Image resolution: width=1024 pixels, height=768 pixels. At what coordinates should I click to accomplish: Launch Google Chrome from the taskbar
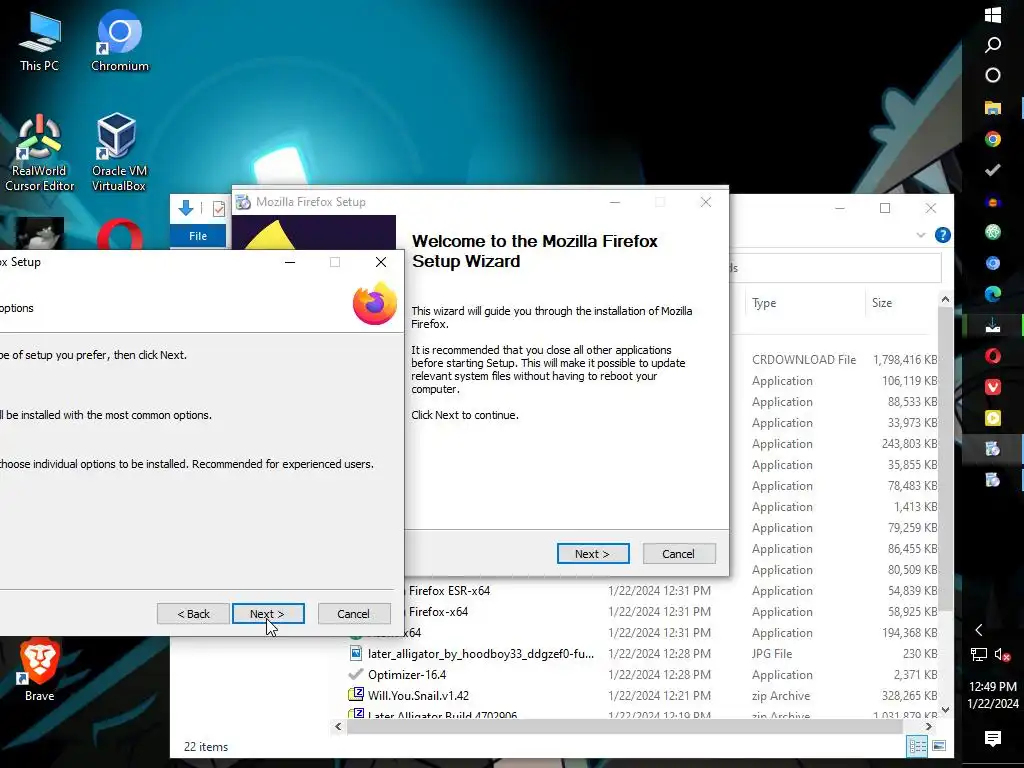tap(993, 138)
